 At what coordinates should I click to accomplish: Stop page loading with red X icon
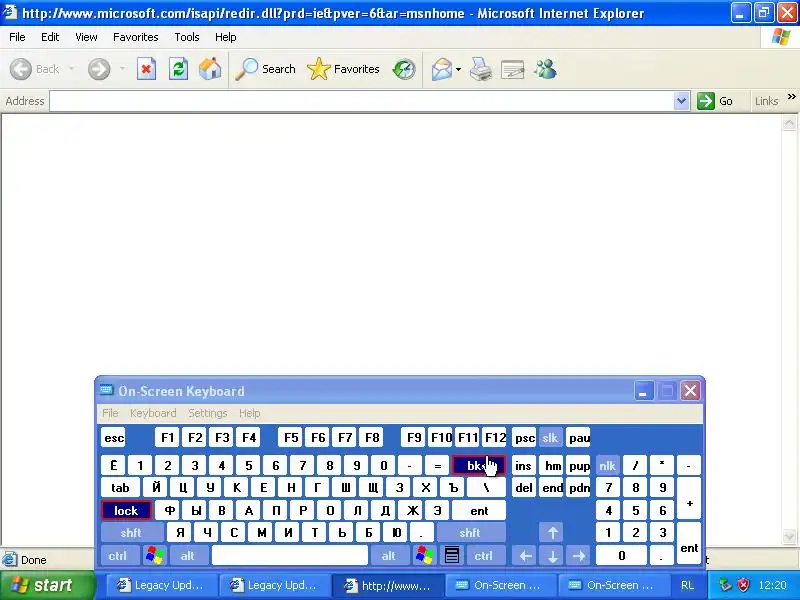[146, 69]
